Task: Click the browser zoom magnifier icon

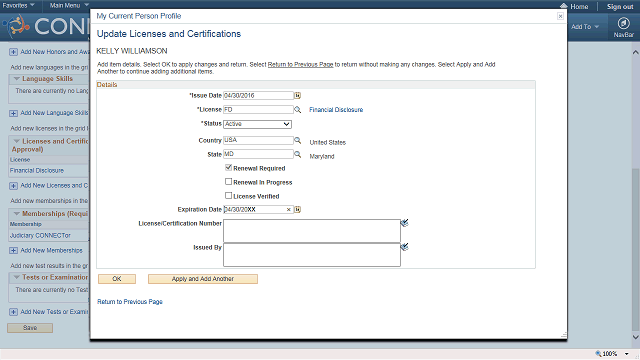Action: click(x=598, y=353)
